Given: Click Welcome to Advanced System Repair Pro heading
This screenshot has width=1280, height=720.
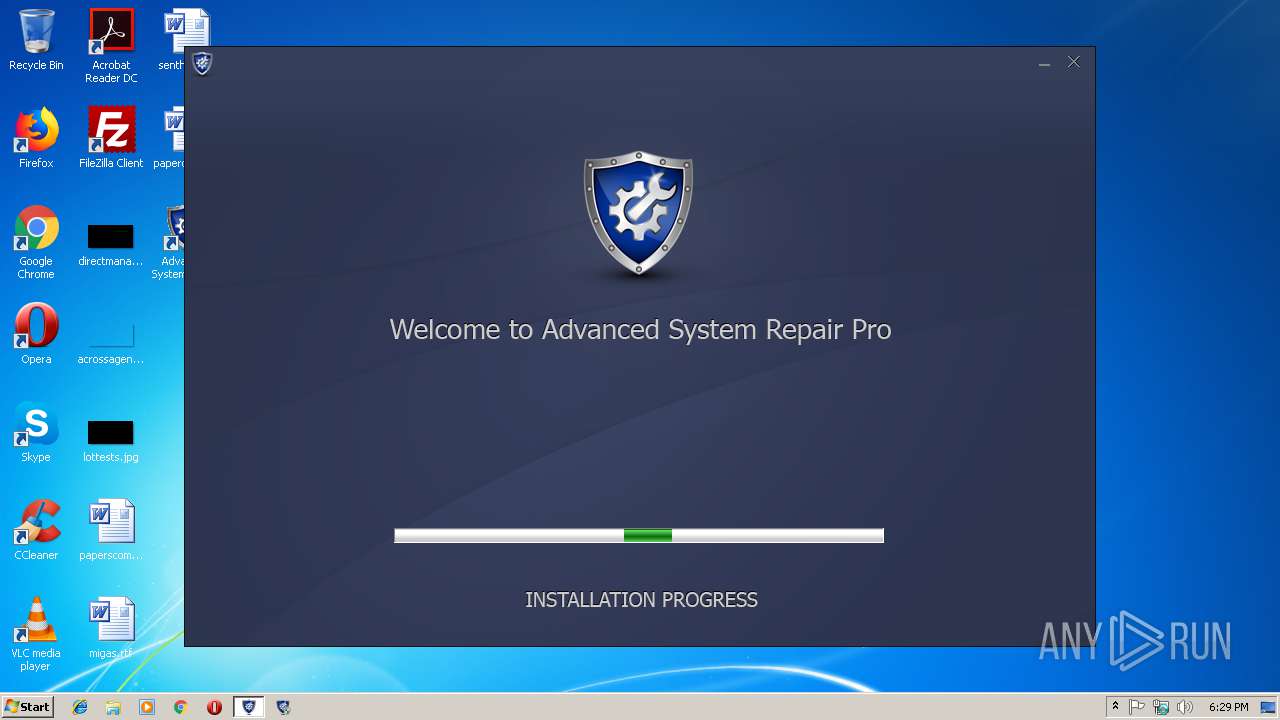Looking at the screenshot, I should coord(640,330).
